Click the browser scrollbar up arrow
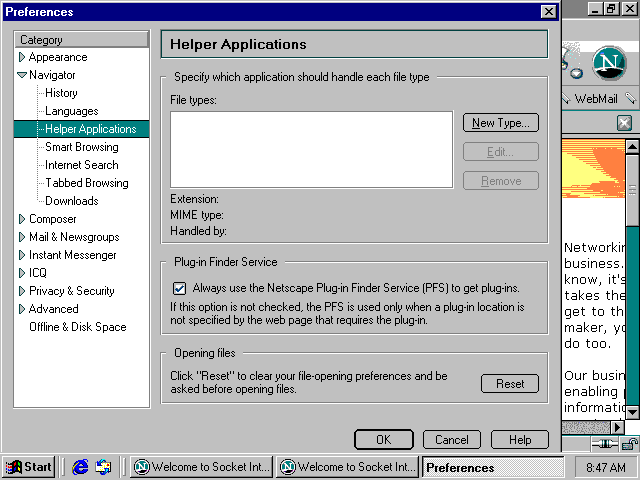This screenshot has height=480, width=640. [x=632, y=146]
